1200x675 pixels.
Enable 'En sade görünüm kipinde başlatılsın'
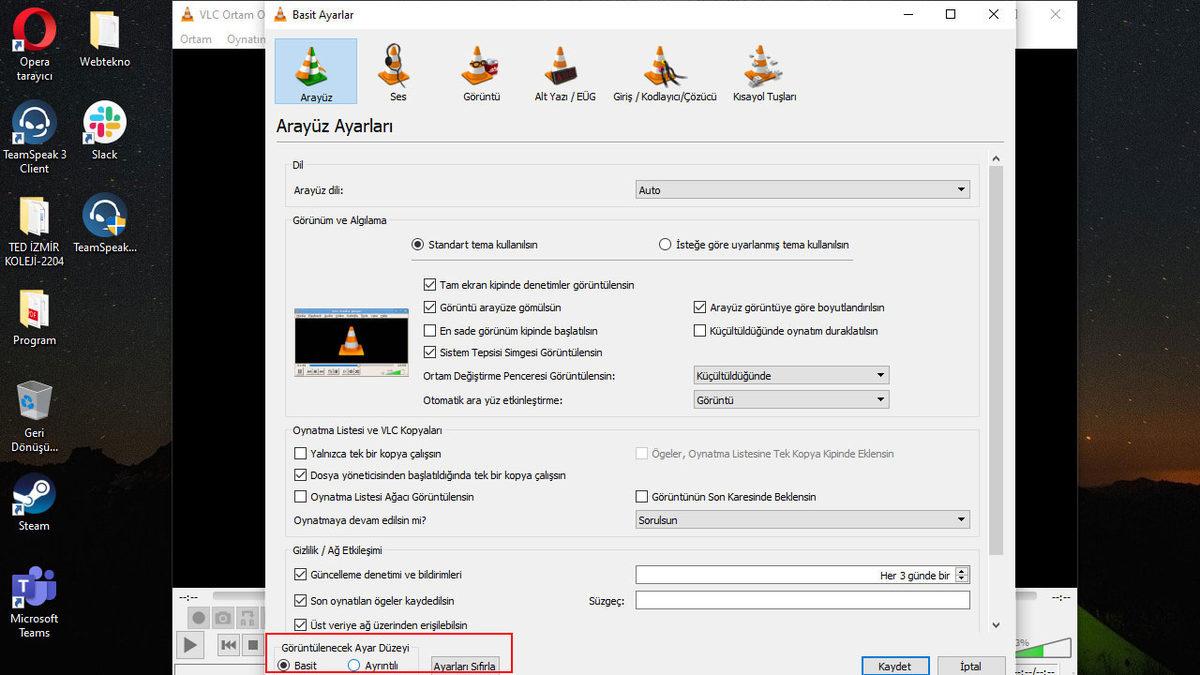pyautogui.click(x=430, y=330)
